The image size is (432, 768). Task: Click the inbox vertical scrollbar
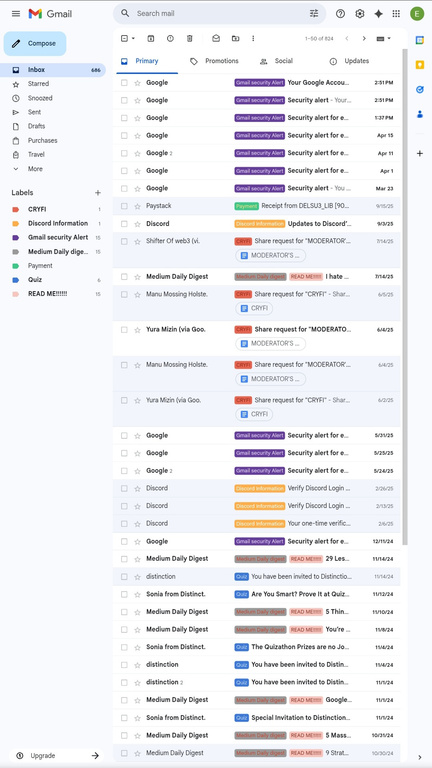click(405, 296)
